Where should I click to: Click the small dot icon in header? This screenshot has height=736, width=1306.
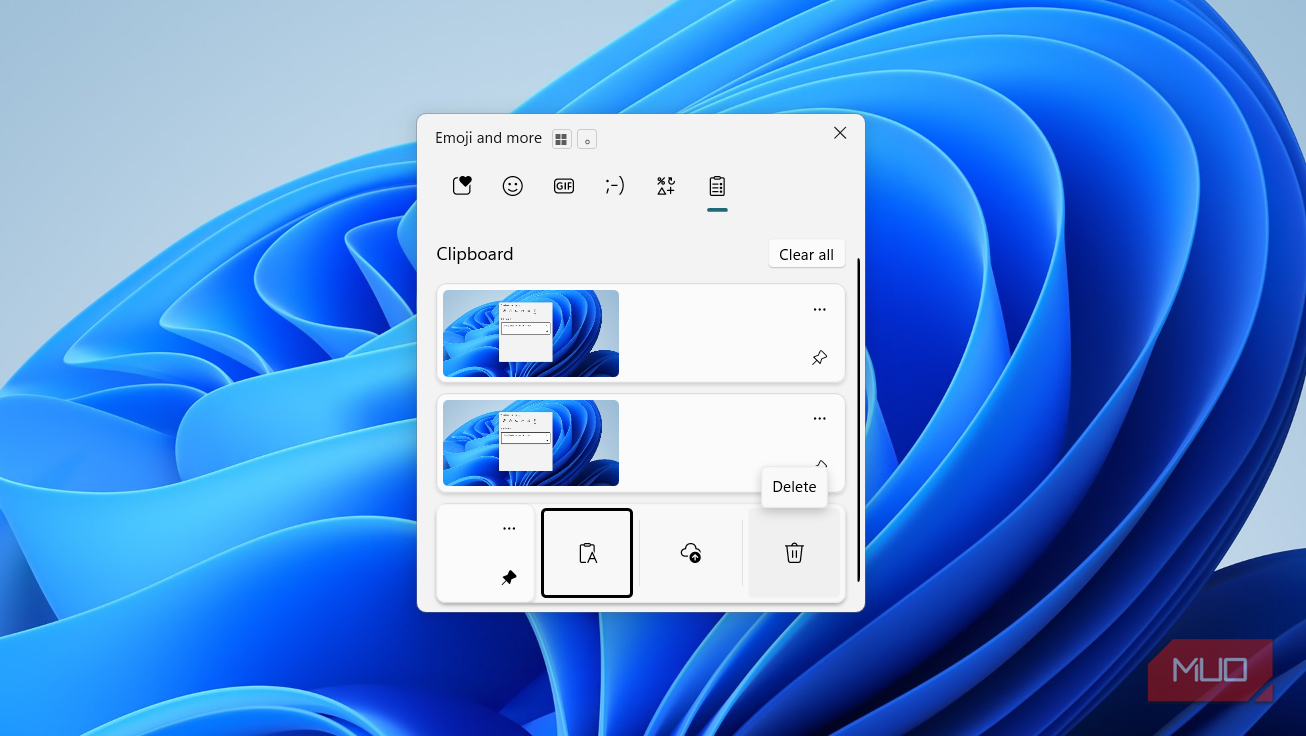click(587, 139)
